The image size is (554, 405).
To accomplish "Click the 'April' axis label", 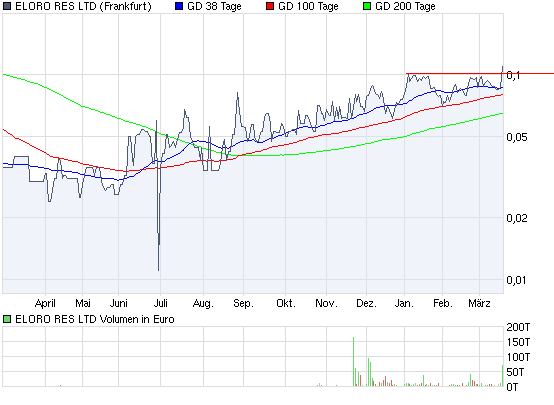I will coord(45,303).
